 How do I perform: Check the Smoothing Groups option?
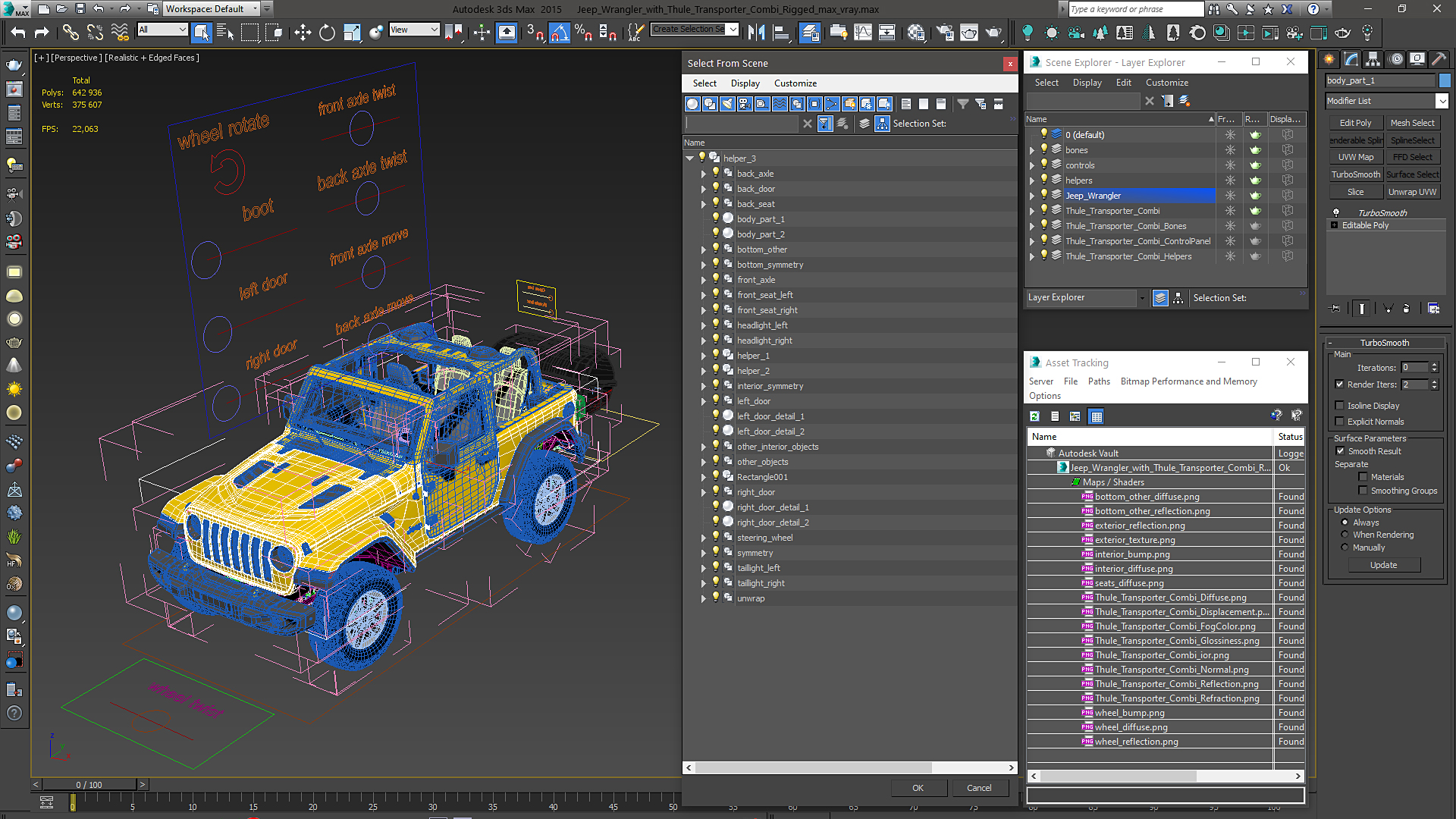[1363, 491]
